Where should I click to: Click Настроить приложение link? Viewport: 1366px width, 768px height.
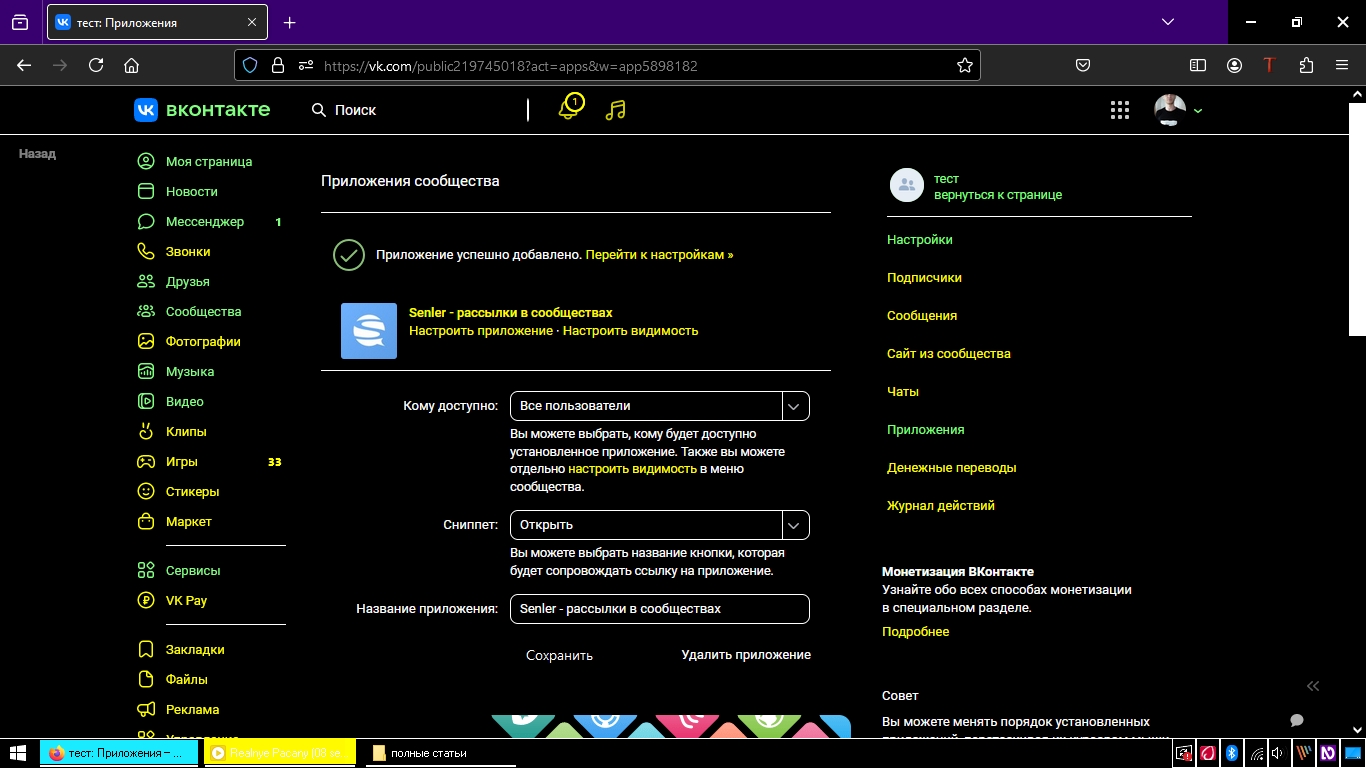click(x=481, y=331)
